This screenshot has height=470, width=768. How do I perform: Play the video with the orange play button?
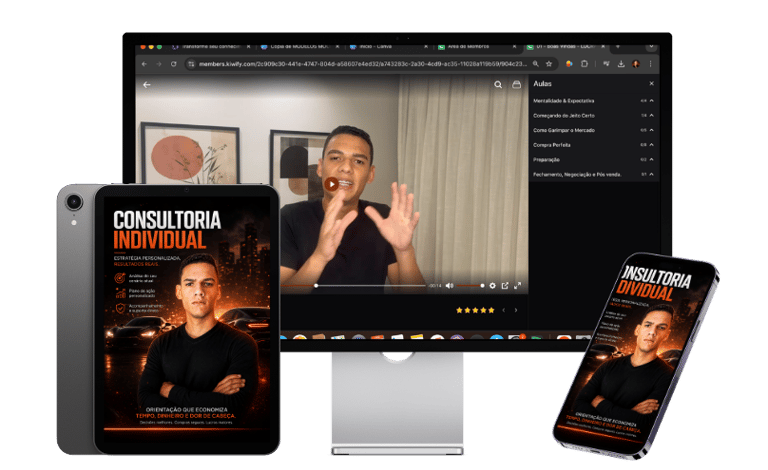click(x=332, y=184)
